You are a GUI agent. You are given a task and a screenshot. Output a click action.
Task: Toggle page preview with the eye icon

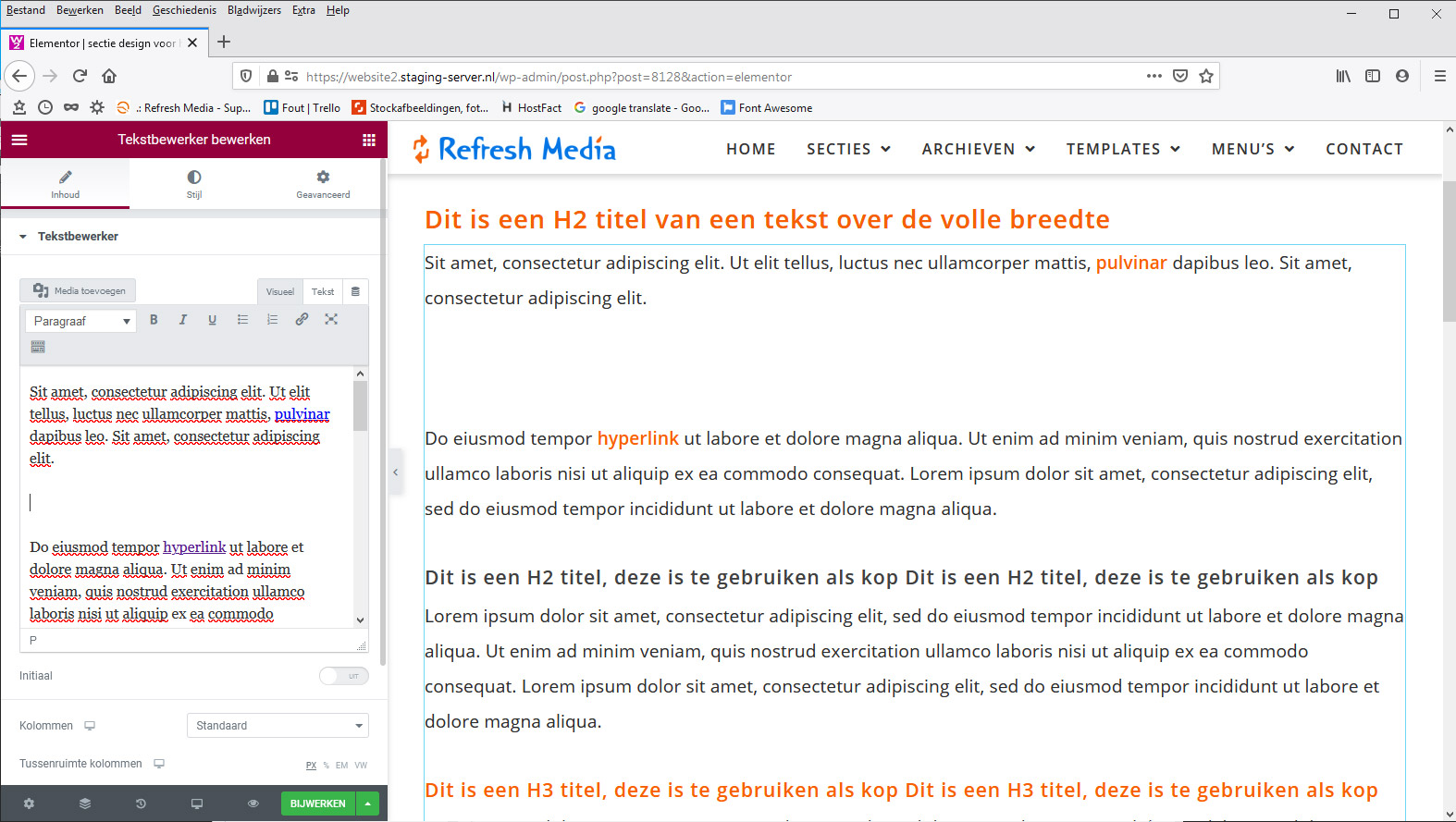[x=253, y=804]
